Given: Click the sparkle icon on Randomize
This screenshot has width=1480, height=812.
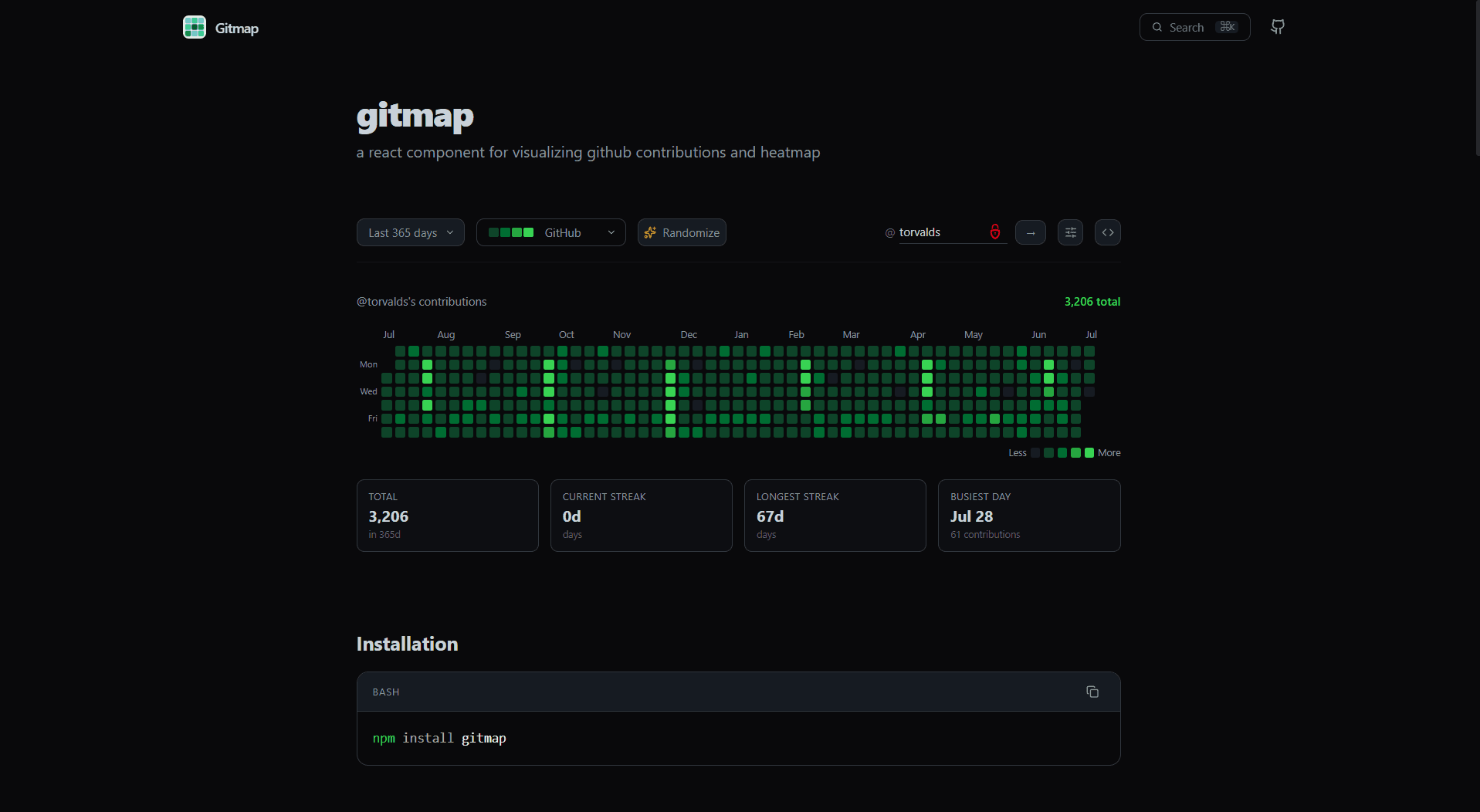Looking at the screenshot, I should (x=650, y=232).
